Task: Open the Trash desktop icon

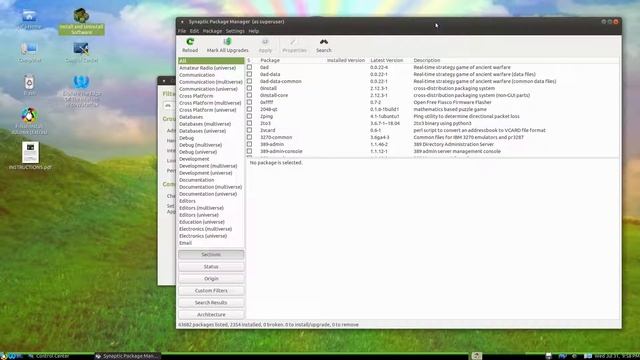Action: (x=29, y=85)
